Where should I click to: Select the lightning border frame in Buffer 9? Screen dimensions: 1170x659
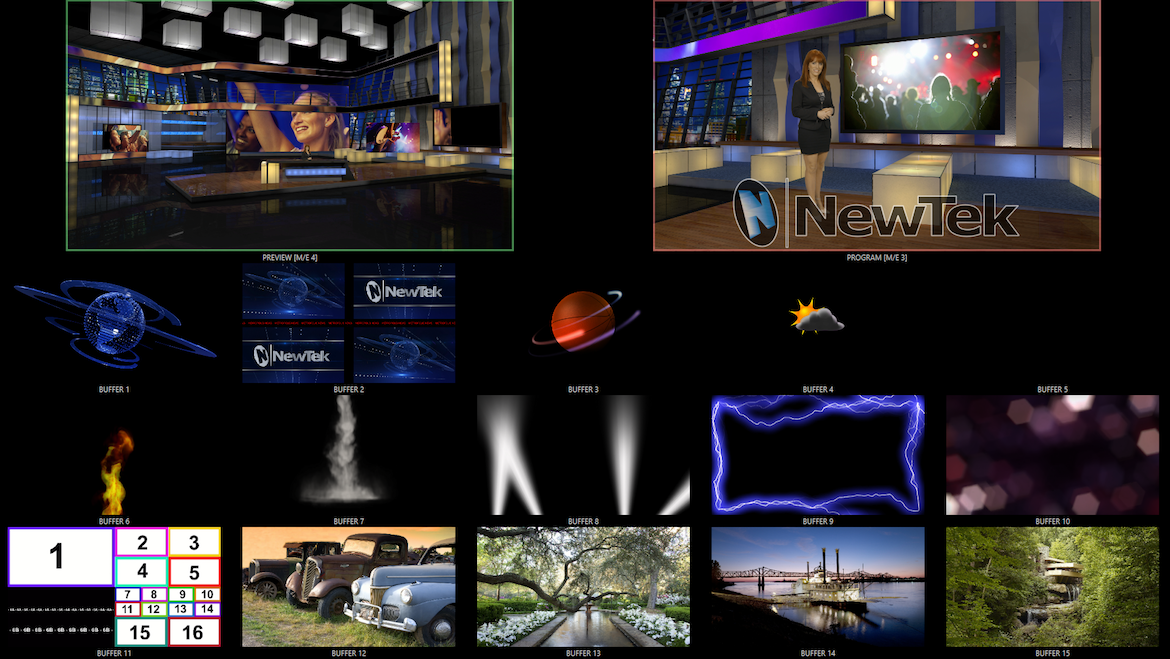point(816,455)
